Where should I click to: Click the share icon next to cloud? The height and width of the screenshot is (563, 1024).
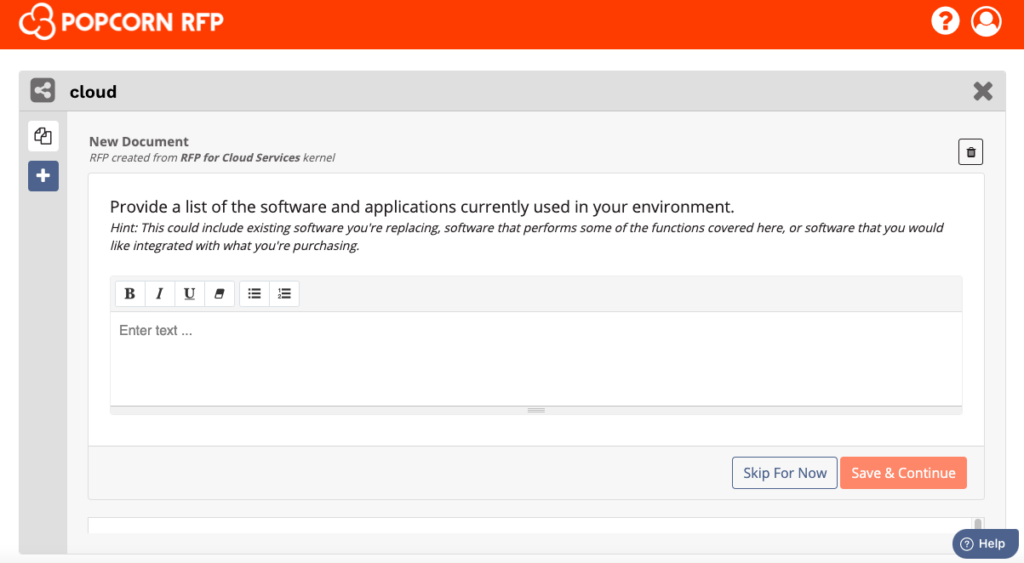click(42, 91)
